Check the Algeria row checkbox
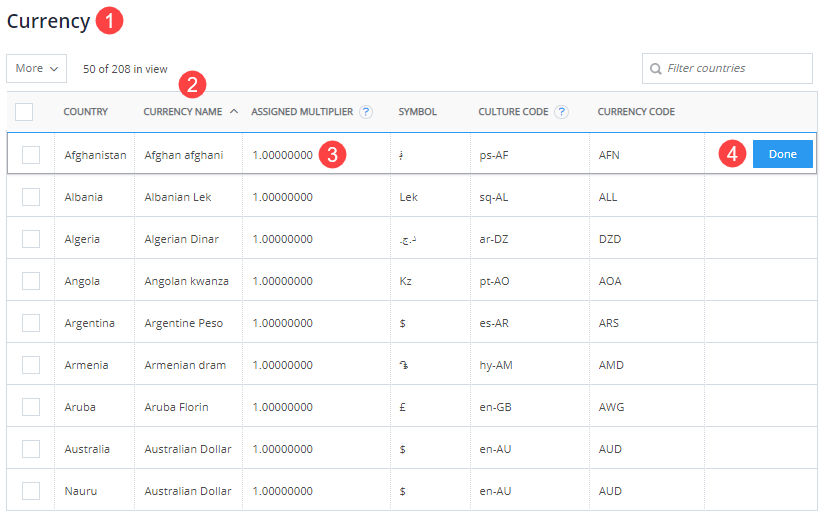 tap(31, 239)
